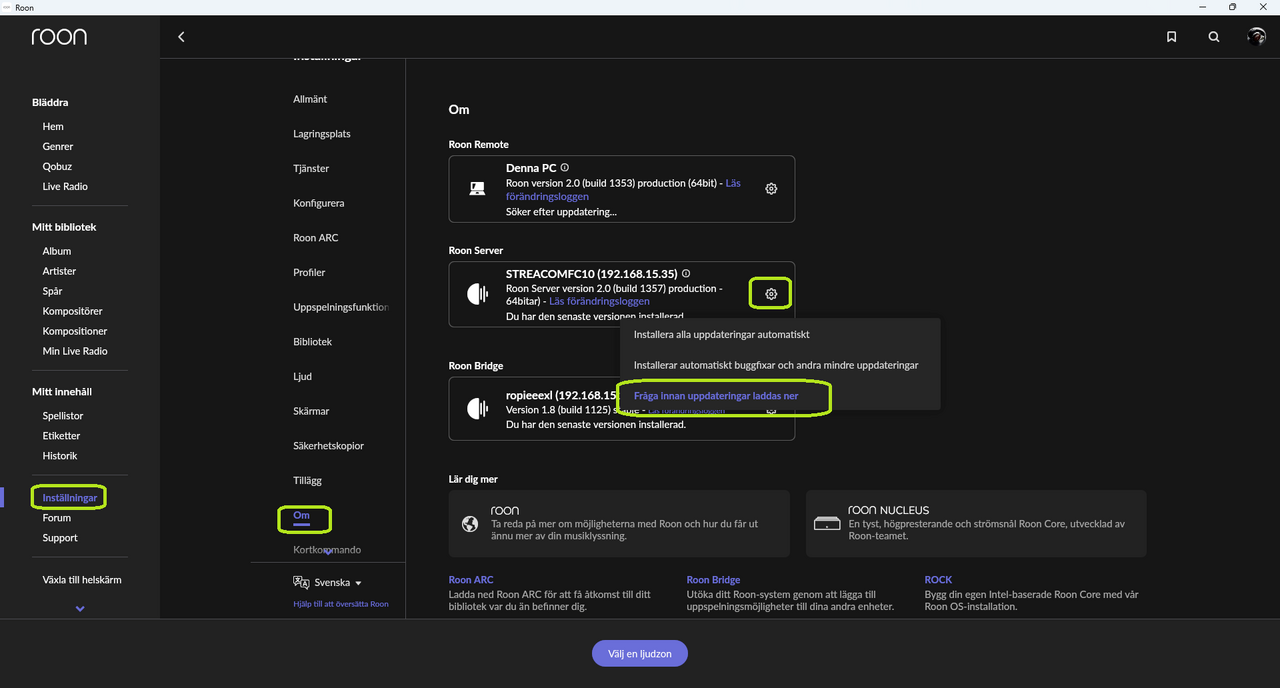Open Spellistor in sidebar

[x=63, y=416]
